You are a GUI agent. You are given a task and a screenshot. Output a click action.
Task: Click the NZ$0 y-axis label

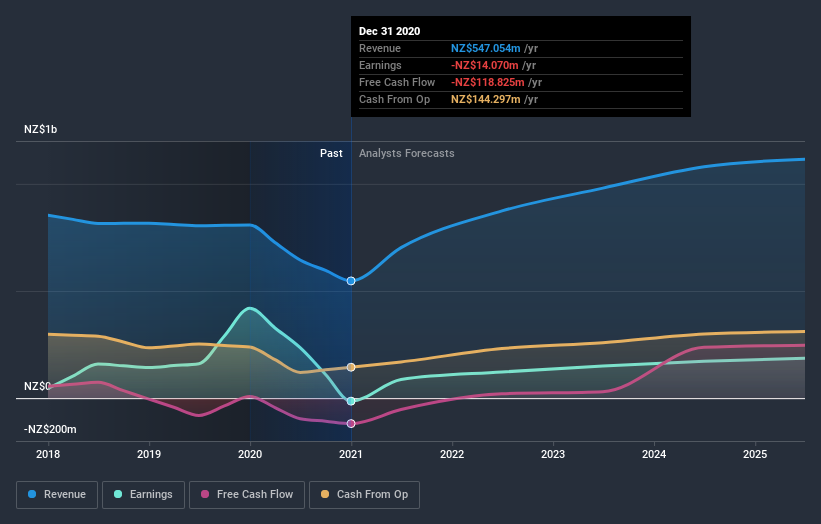tap(37, 386)
